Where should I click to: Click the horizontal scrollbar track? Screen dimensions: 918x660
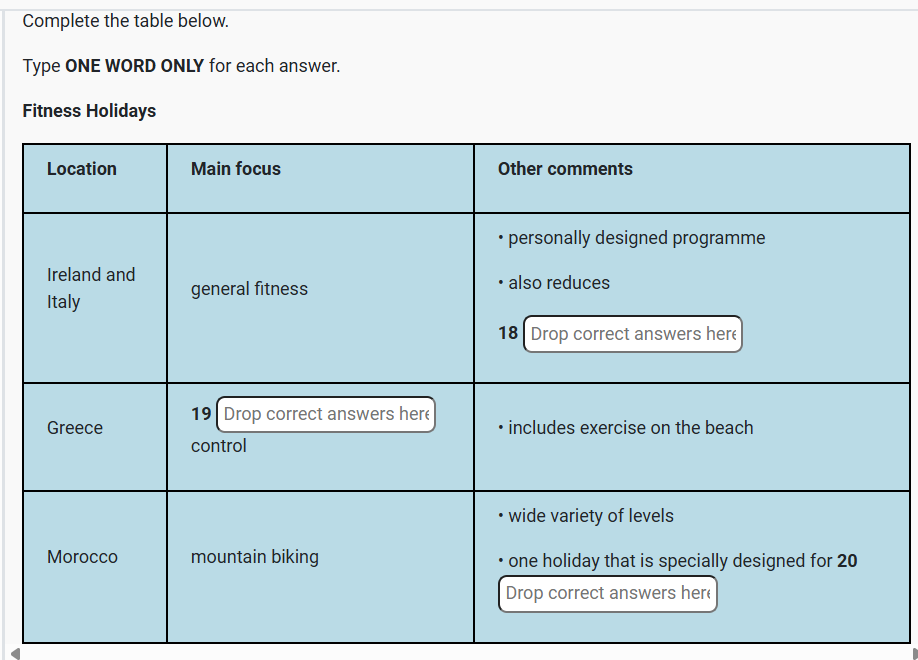pos(463,654)
